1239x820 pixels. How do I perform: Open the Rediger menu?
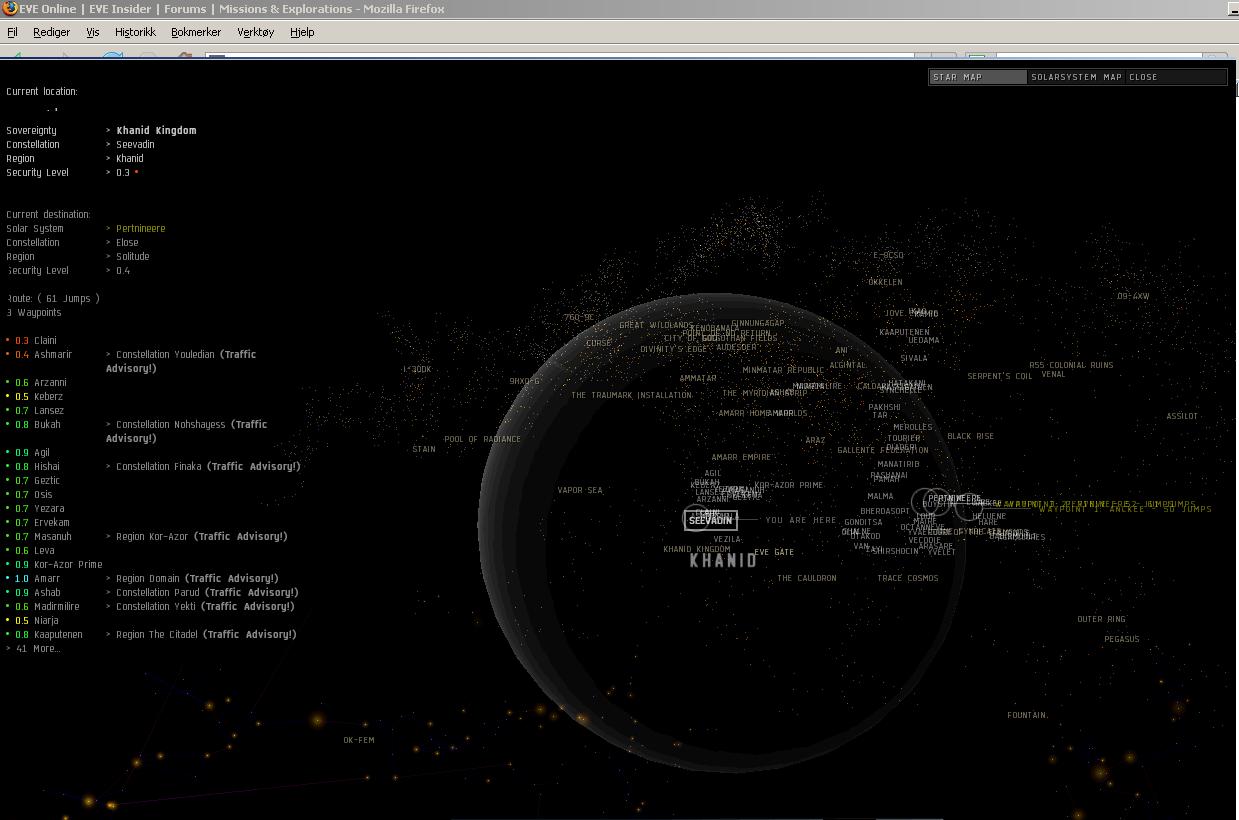pyautogui.click(x=51, y=32)
